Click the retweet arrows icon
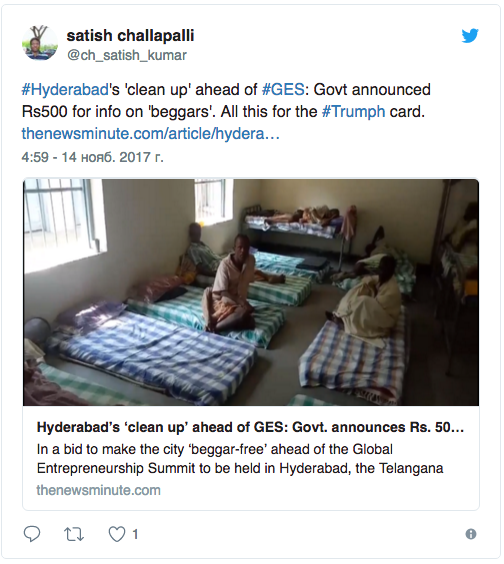Image resolution: width=504 pixels, height=564 pixels. [x=74, y=534]
